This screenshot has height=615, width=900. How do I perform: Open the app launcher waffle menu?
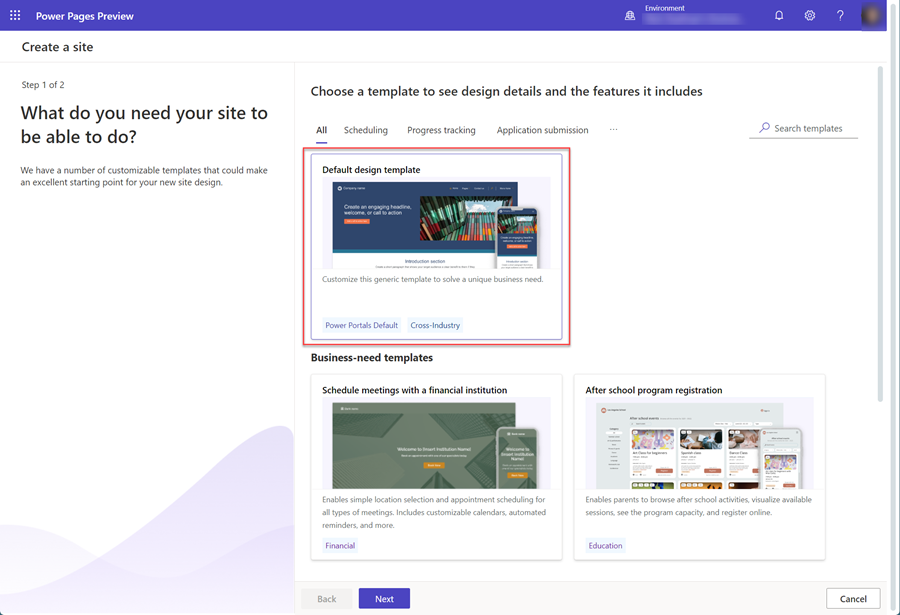coord(14,15)
